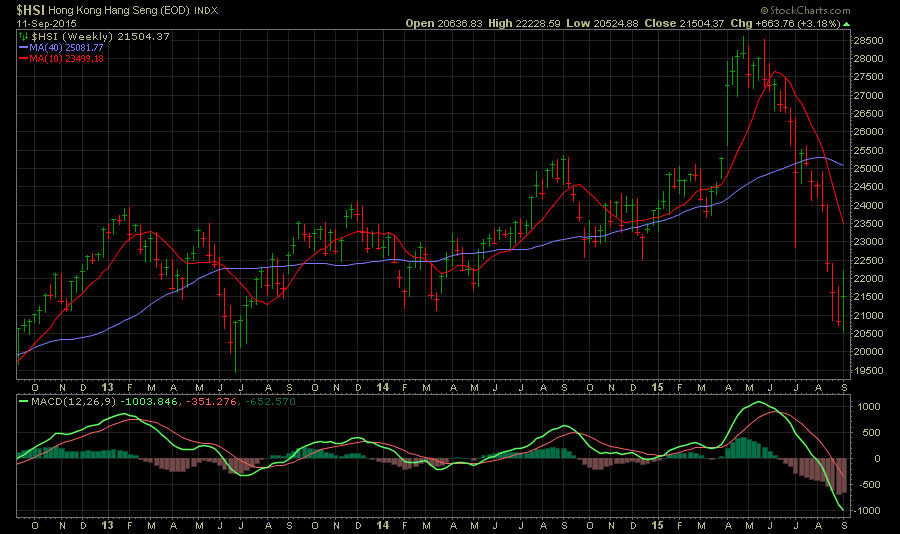Select the 13 year marker under MACD panel
The height and width of the screenshot is (534, 900).
pyautogui.click(x=109, y=524)
